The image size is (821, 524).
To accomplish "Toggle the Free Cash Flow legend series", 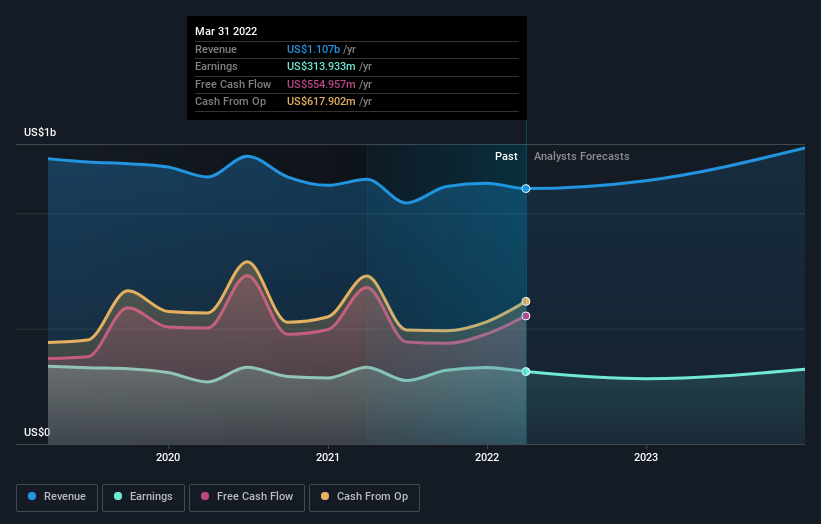I will (247, 497).
